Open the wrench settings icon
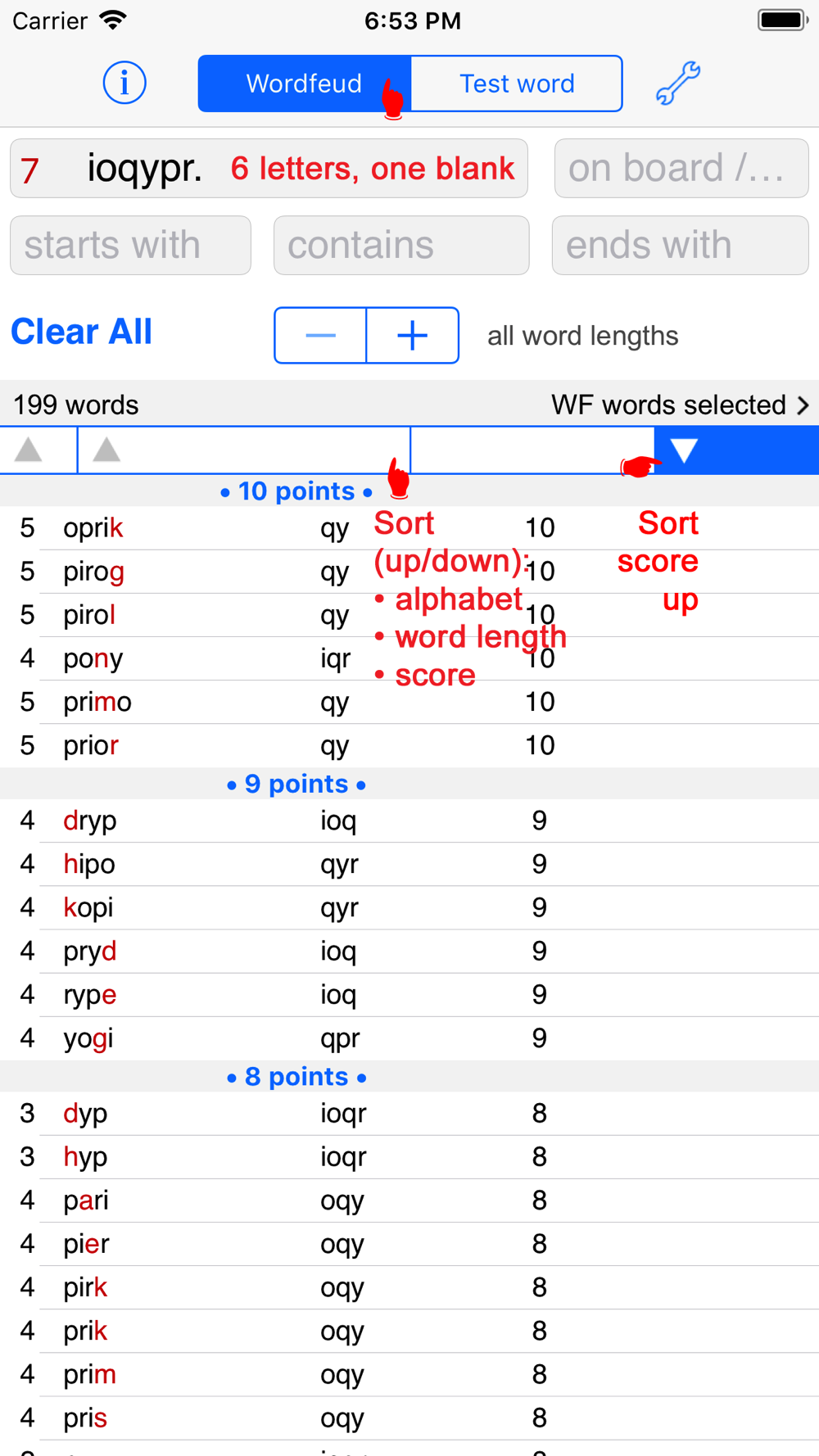 (678, 83)
